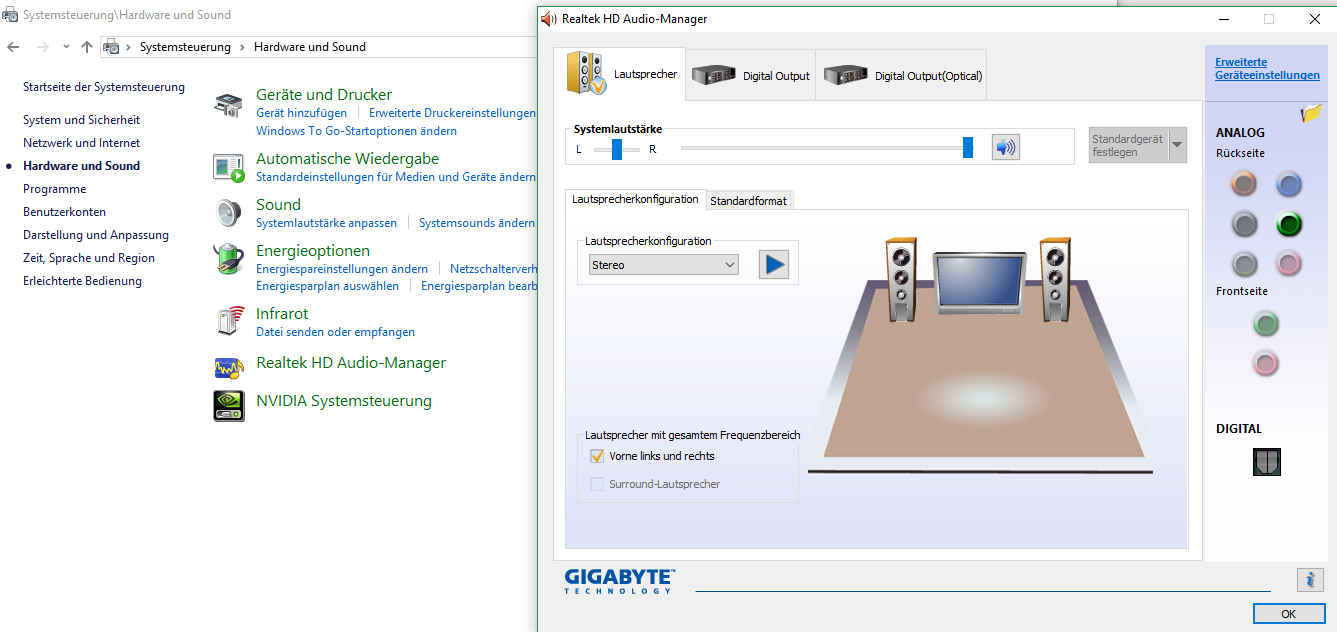Viewport: 1337px width, 632px height.
Task: Open yellow folder connector settings icon
Action: (1311, 114)
